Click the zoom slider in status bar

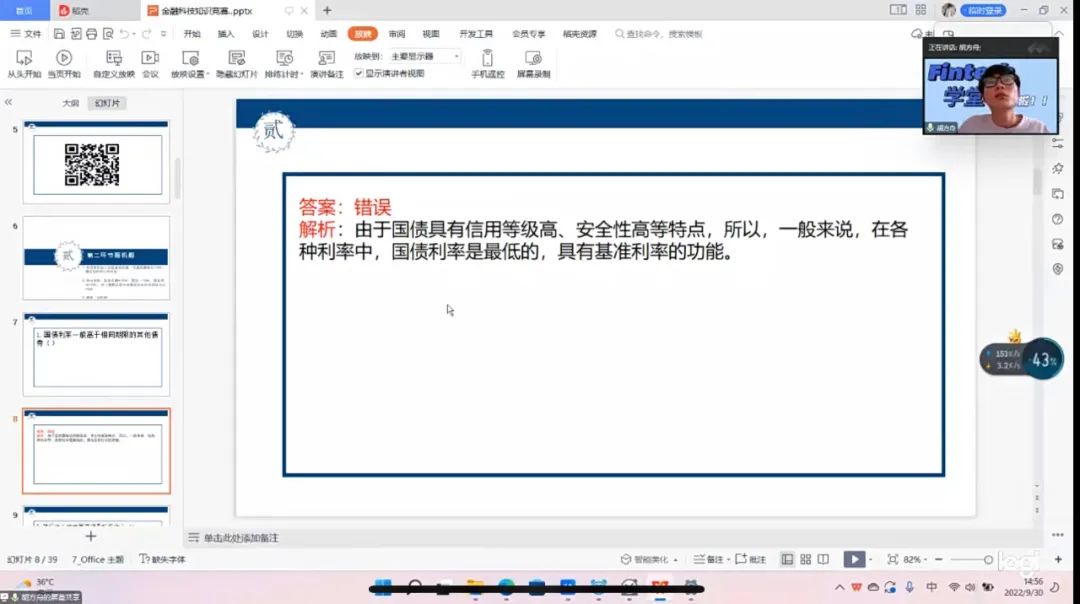click(x=968, y=559)
